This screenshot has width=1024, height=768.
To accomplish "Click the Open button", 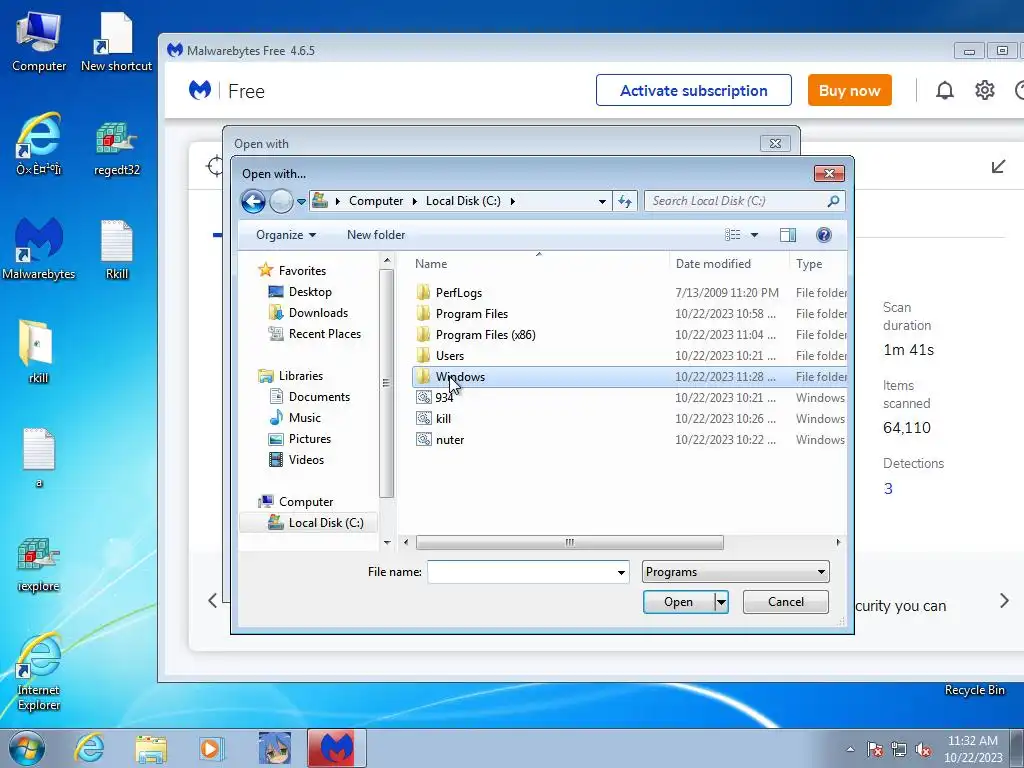I will pyautogui.click(x=679, y=602).
